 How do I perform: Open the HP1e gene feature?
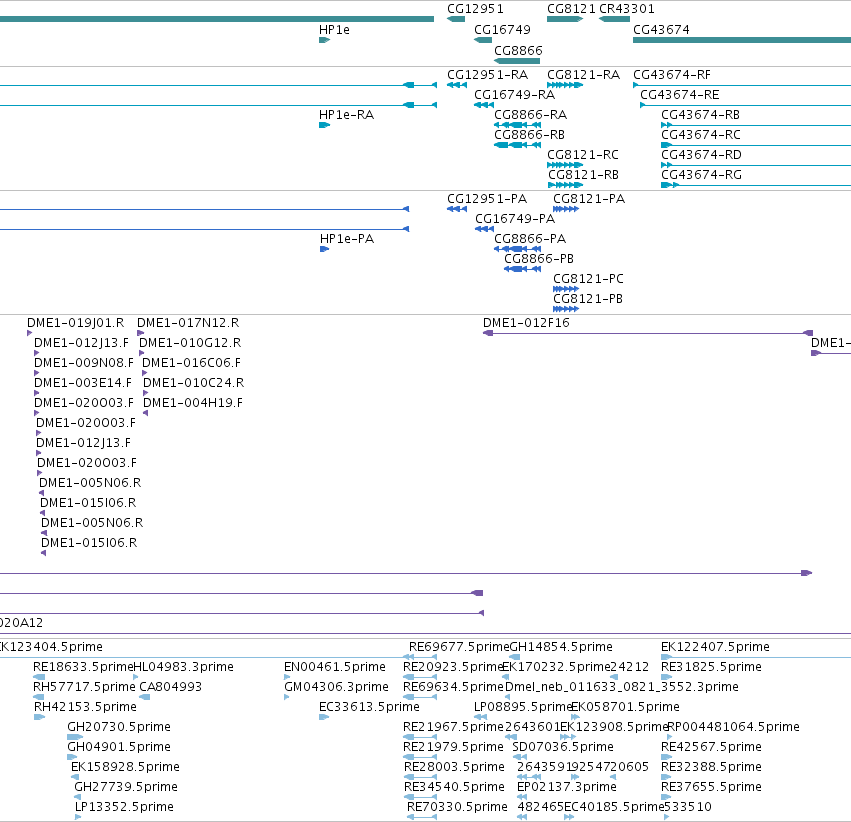click(325, 40)
